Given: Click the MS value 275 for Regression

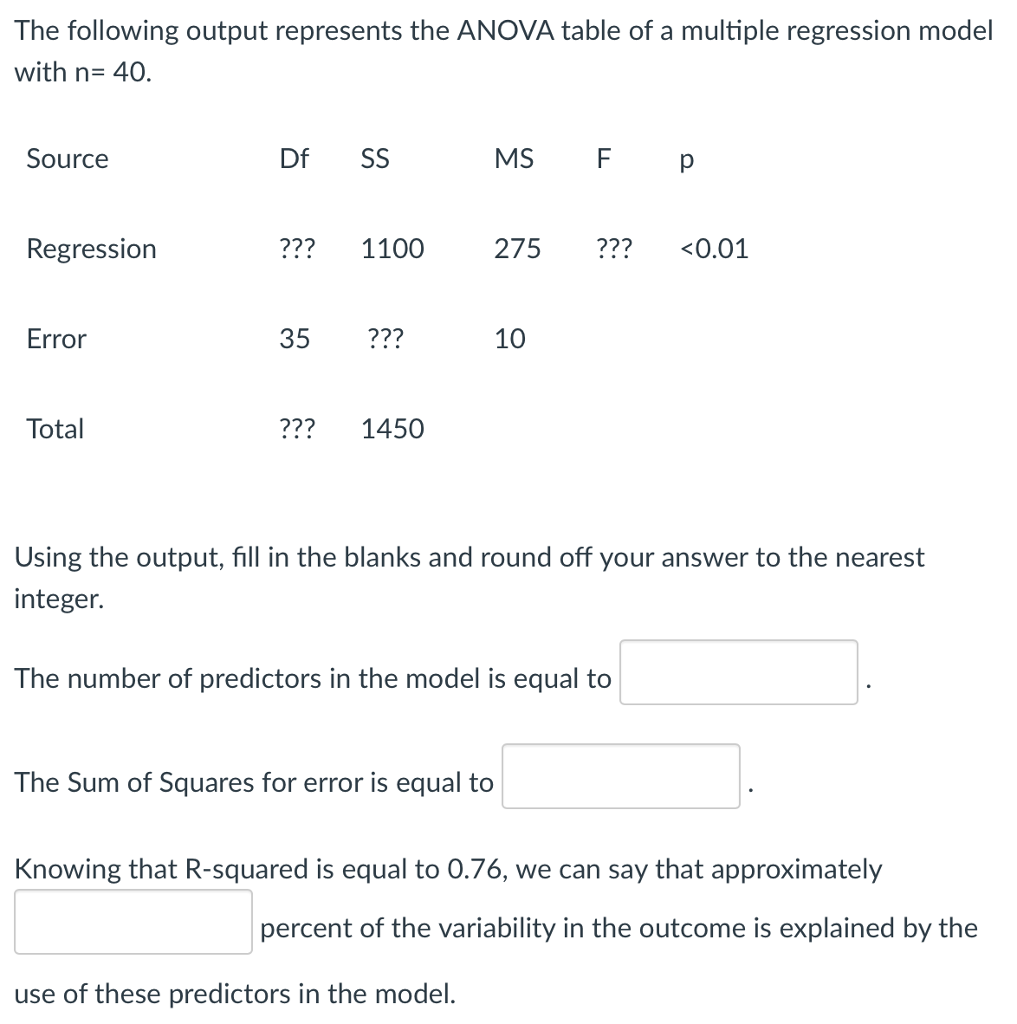Looking at the screenshot, I should 516,249.
